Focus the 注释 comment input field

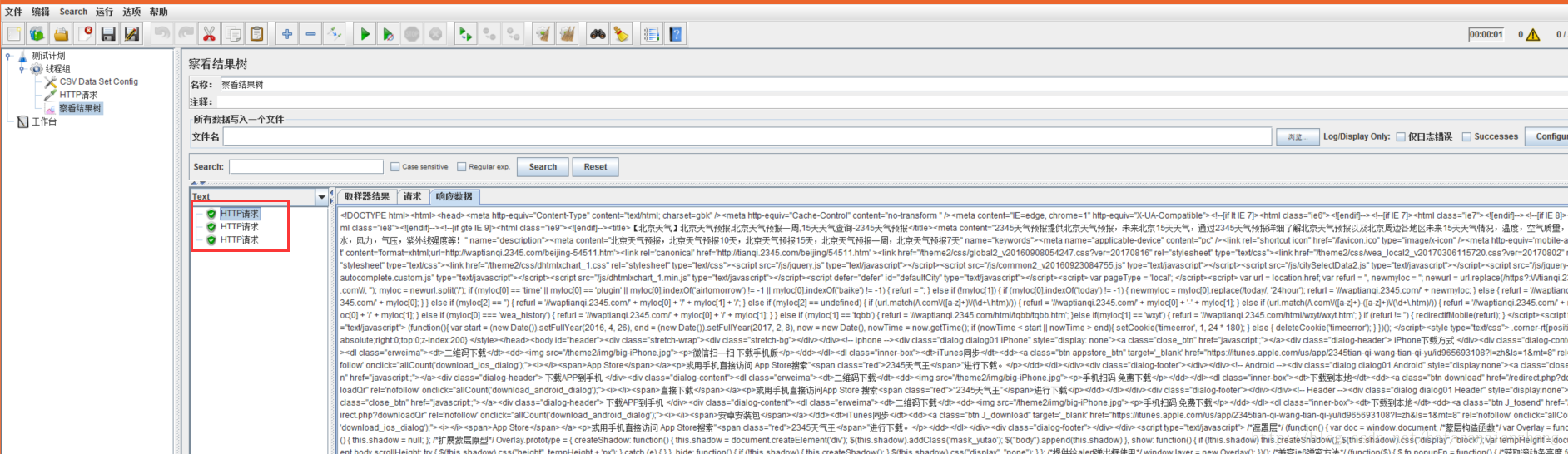[x=893, y=101]
